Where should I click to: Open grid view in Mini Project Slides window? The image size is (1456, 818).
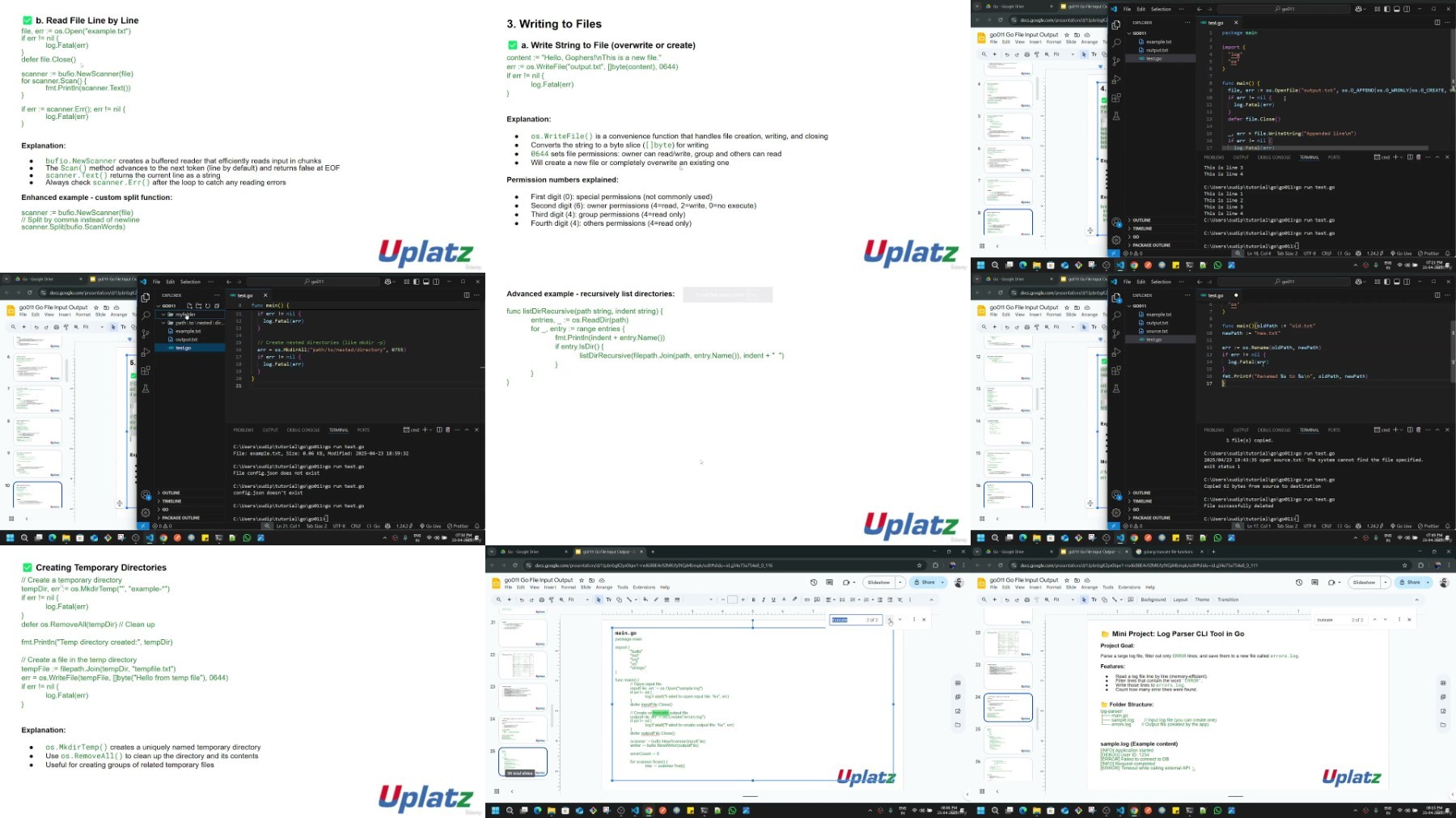[982, 790]
